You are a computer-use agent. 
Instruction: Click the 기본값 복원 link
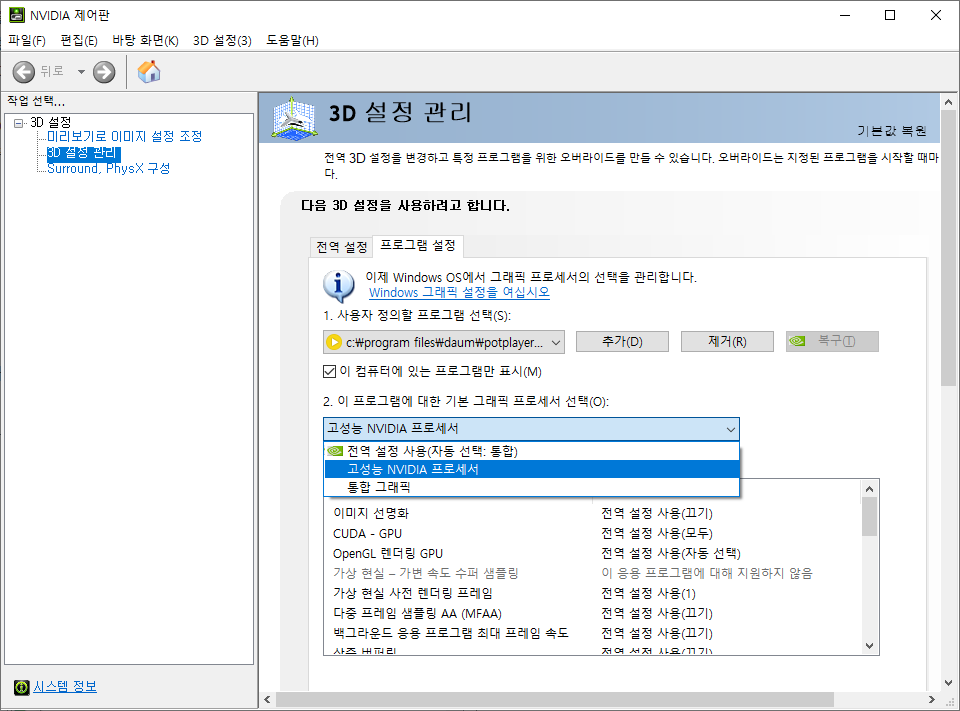tap(891, 130)
